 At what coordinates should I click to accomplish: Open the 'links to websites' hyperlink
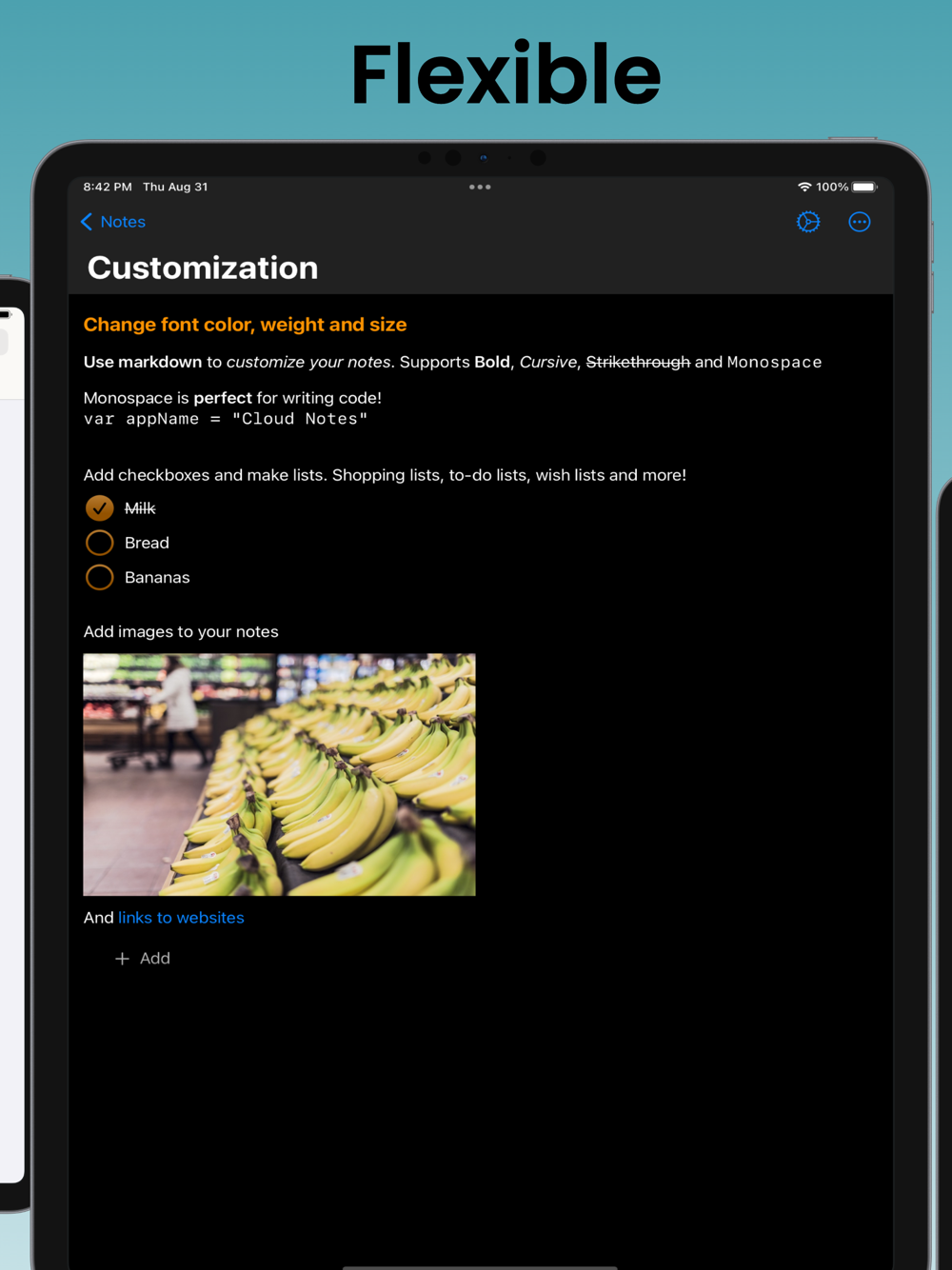181,918
